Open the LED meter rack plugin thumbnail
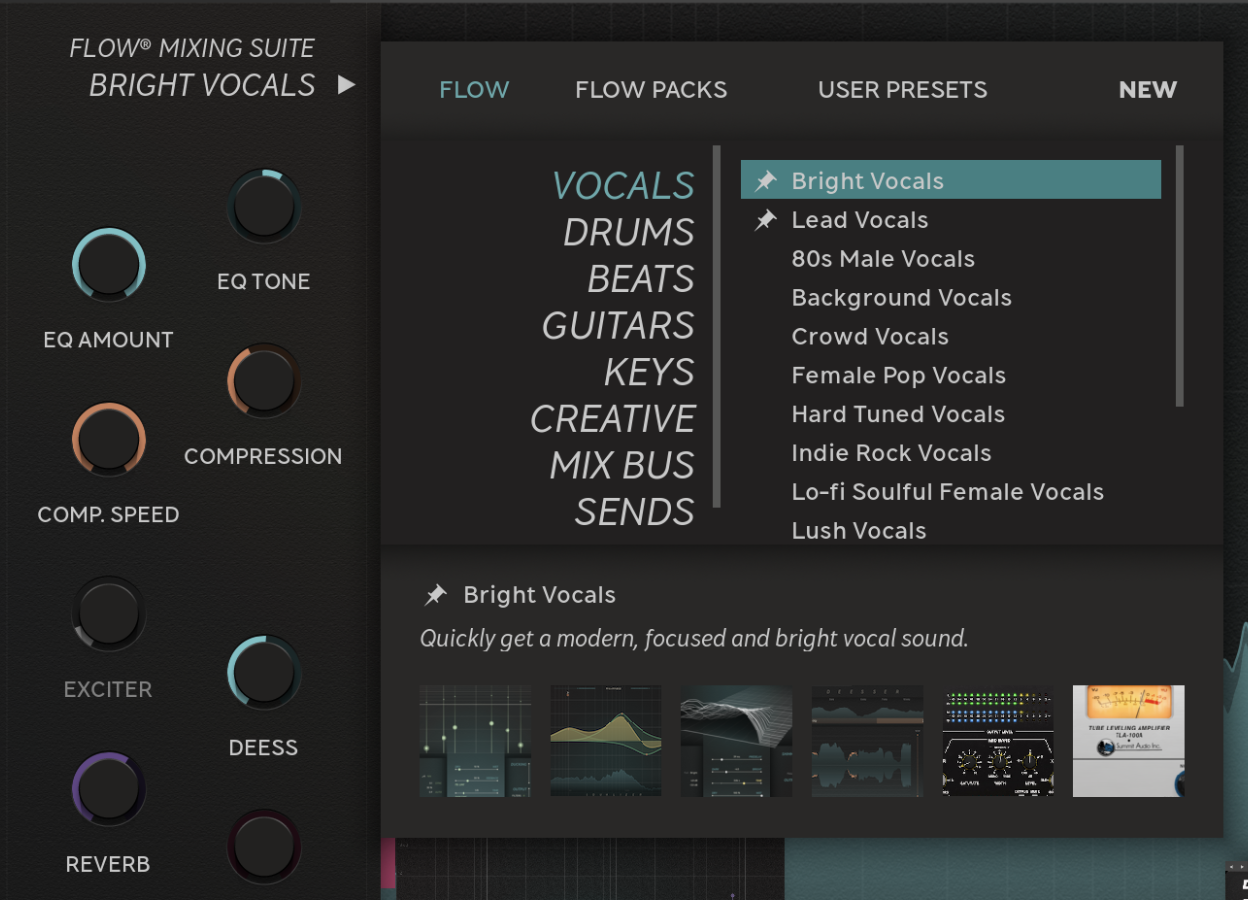Image resolution: width=1248 pixels, height=900 pixels. [998, 741]
